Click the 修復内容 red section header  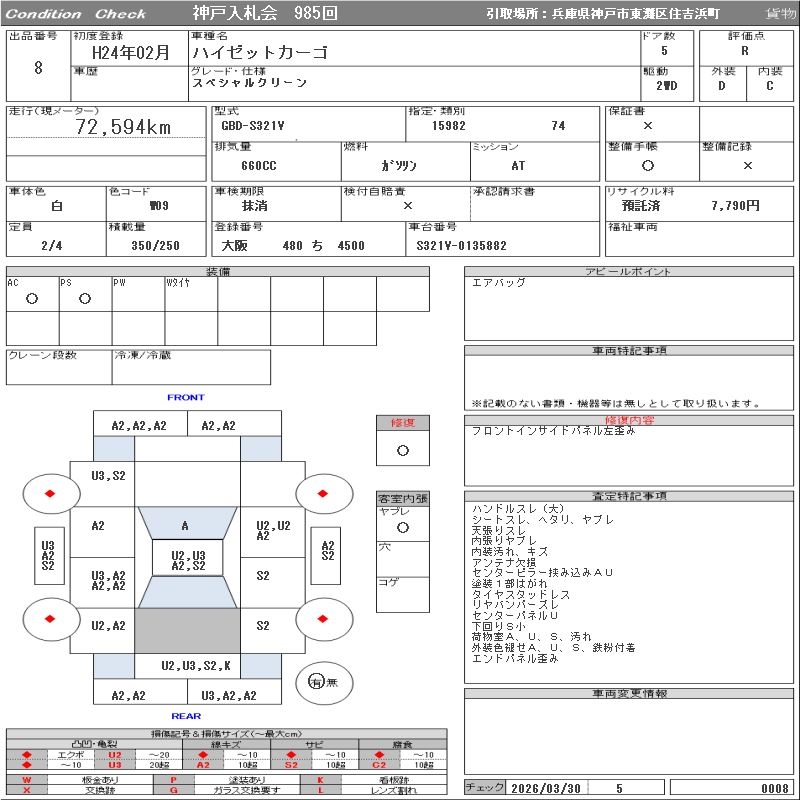(631, 421)
